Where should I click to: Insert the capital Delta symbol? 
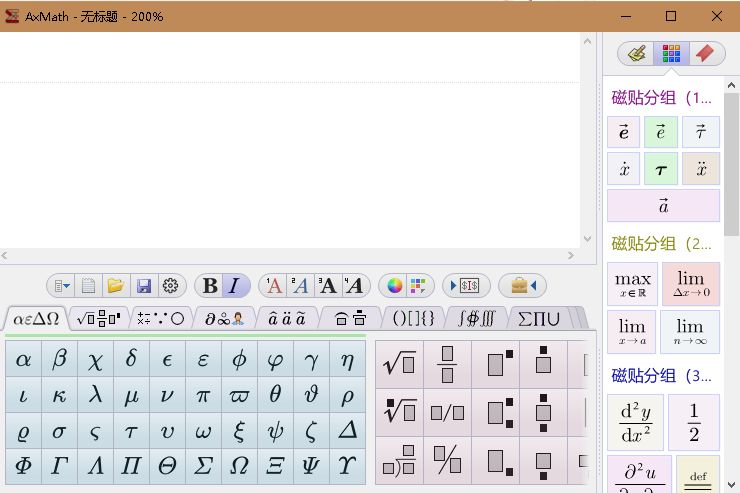tap(347, 431)
